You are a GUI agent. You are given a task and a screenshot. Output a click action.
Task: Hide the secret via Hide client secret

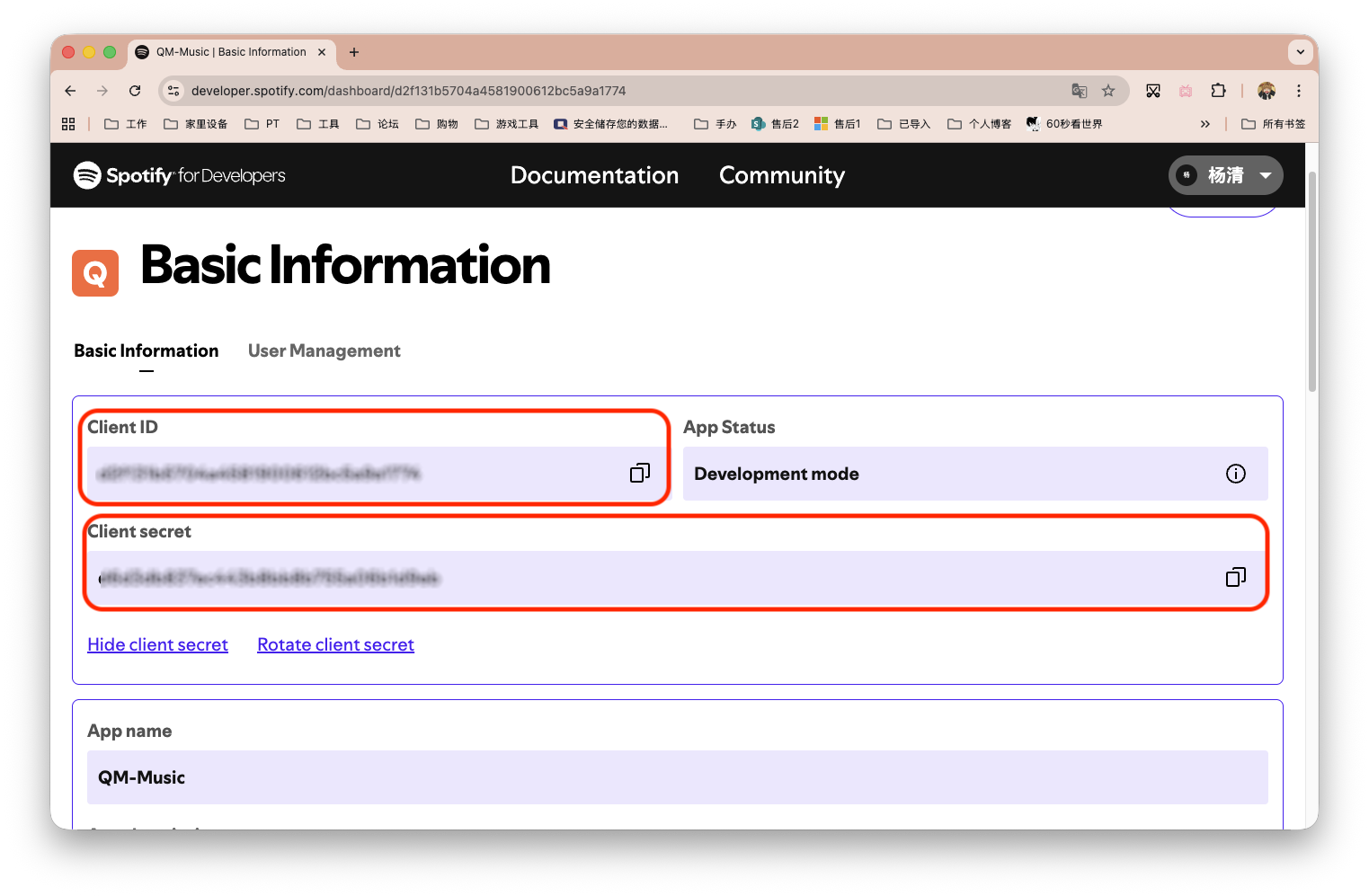point(157,644)
